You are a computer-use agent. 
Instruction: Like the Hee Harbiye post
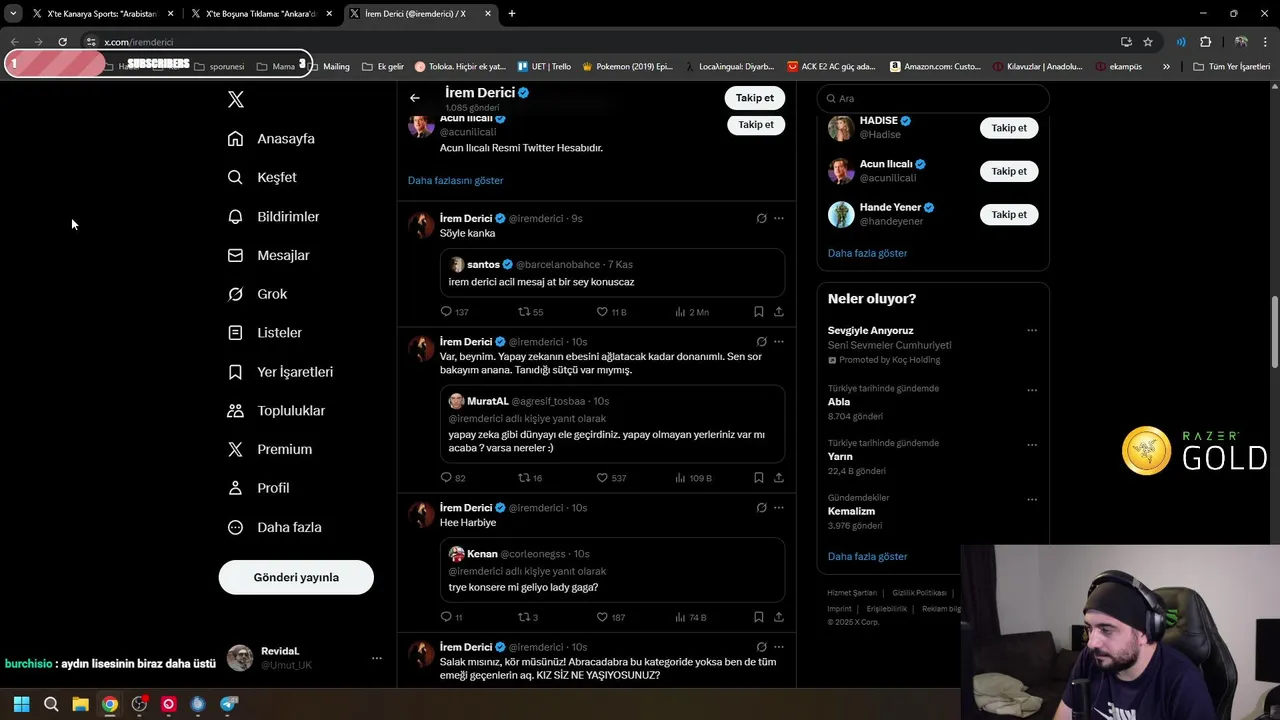[611, 617]
